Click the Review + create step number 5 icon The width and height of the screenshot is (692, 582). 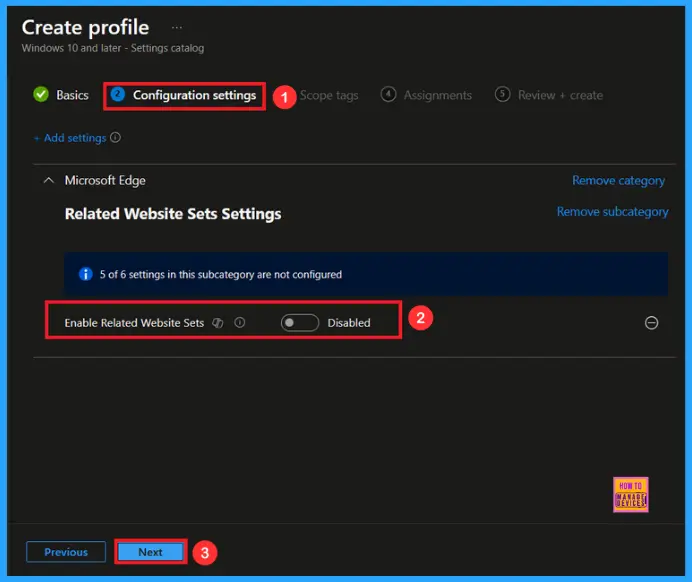point(502,94)
